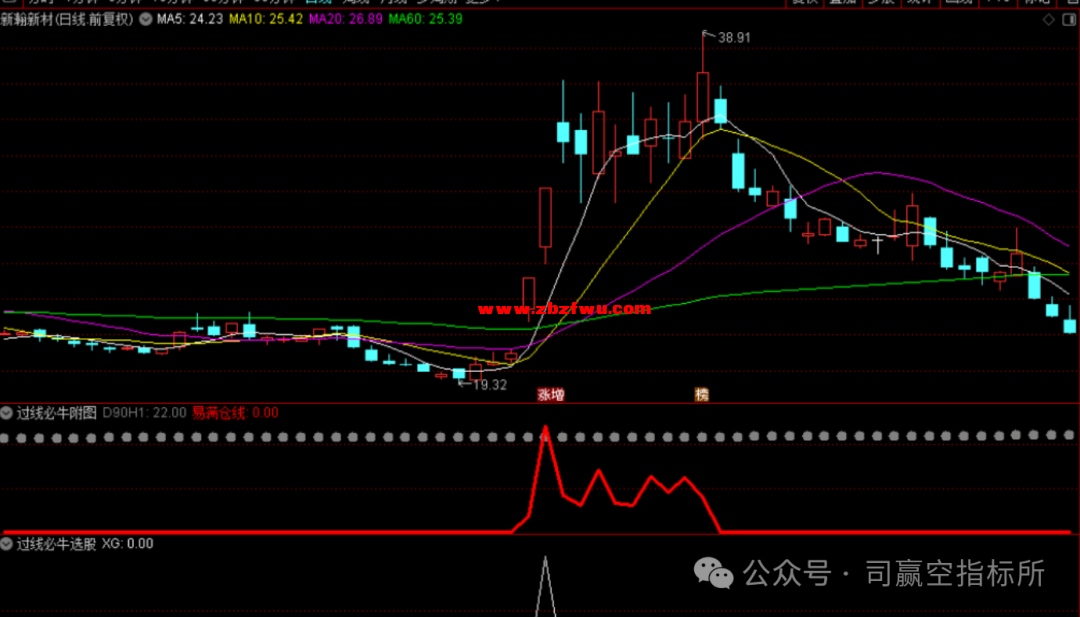Select the 过线必牛选股 indicator name

56,544
